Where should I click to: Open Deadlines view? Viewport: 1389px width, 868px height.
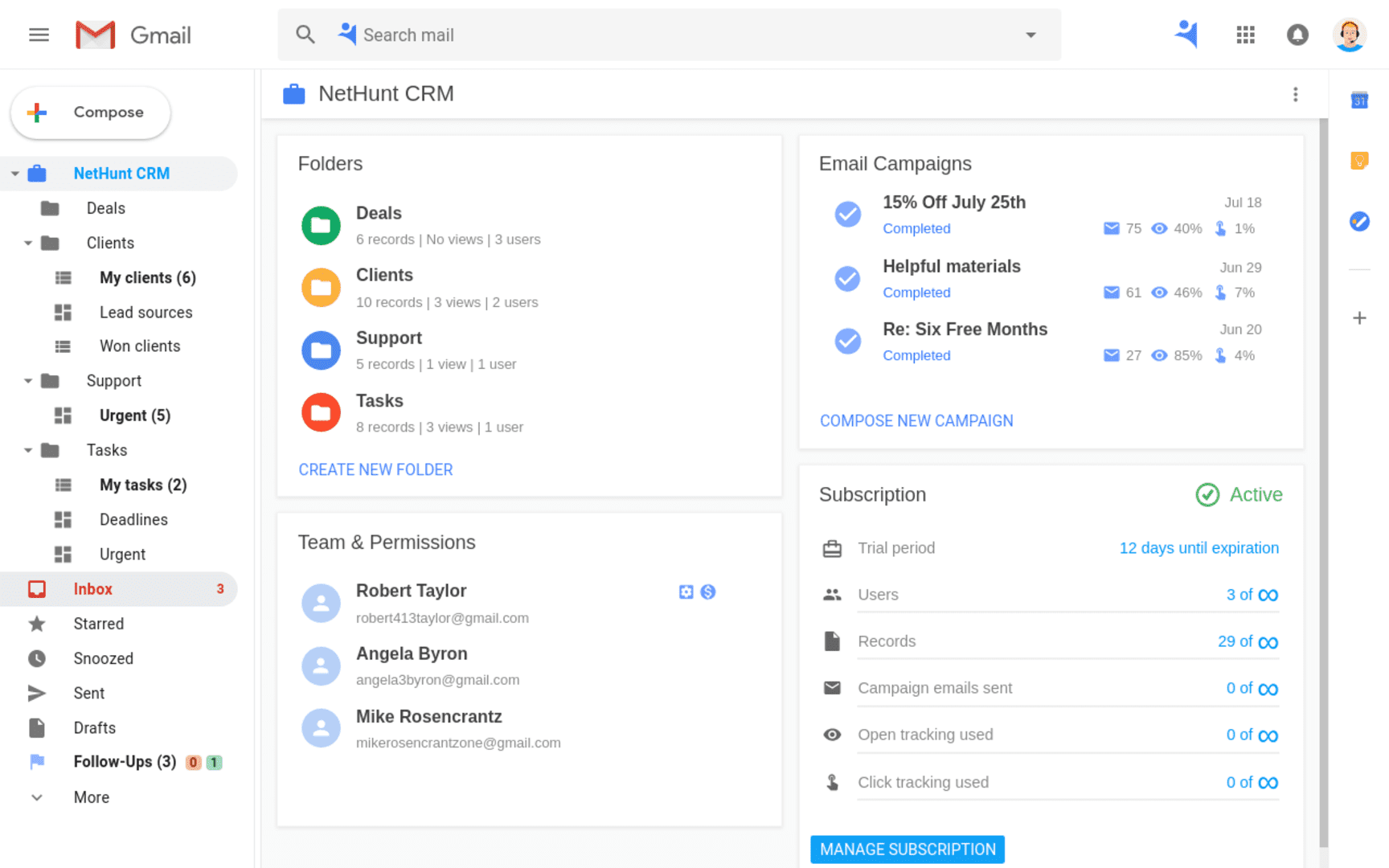click(133, 519)
